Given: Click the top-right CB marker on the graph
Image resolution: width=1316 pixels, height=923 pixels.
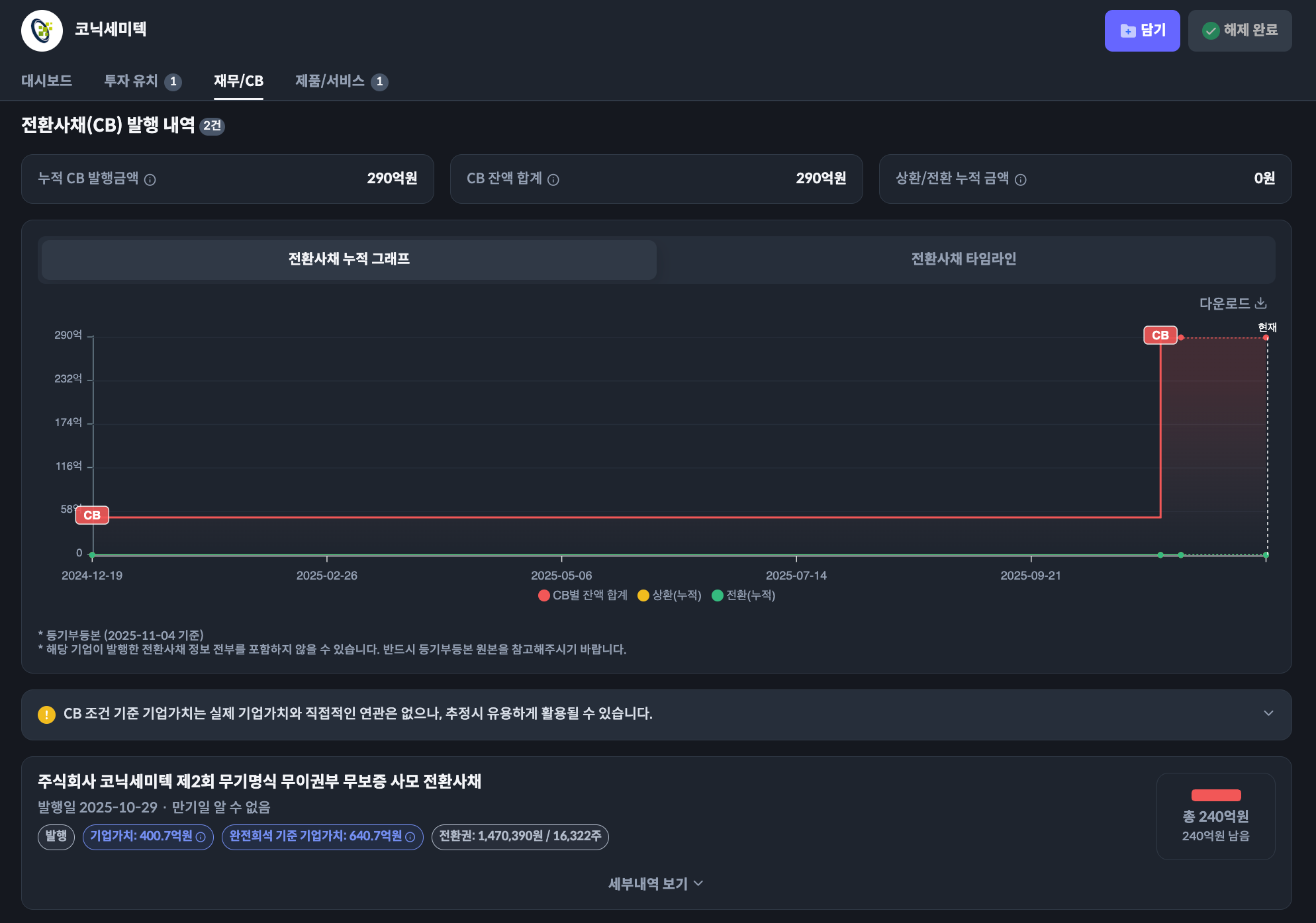Looking at the screenshot, I should coord(1160,335).
